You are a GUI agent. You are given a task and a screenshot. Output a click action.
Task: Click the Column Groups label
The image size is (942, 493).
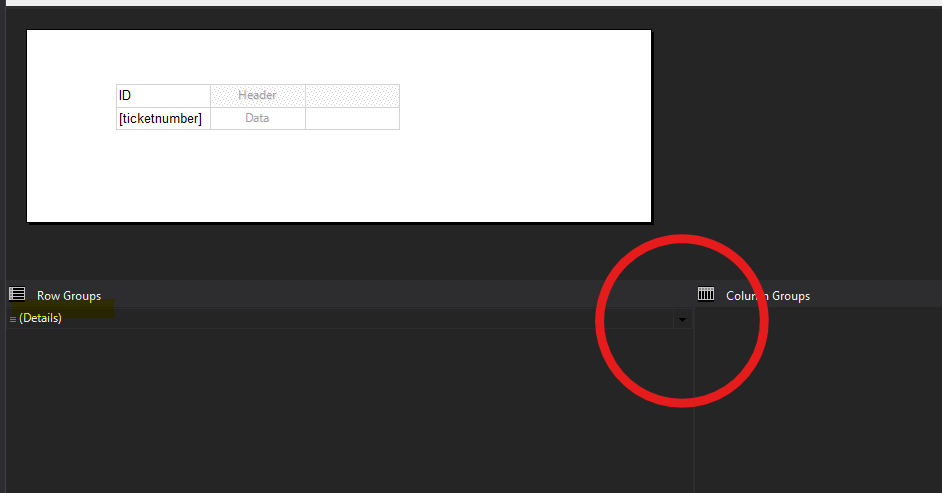point(768,296)
